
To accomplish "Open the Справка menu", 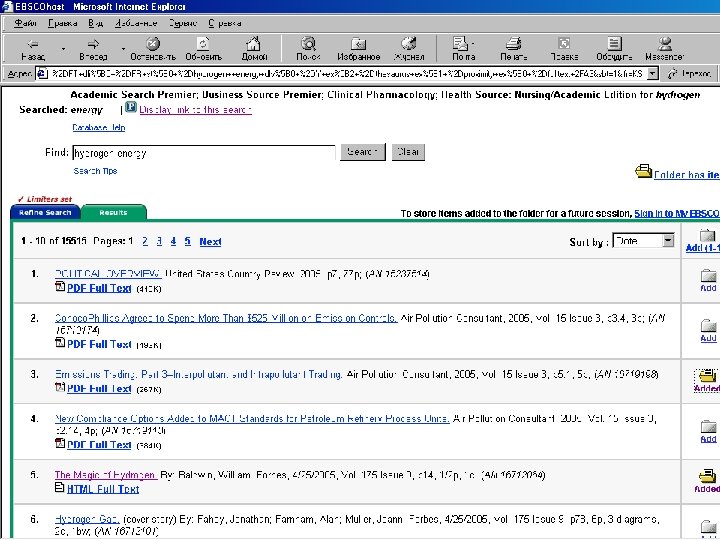I will tap(225, 23).
